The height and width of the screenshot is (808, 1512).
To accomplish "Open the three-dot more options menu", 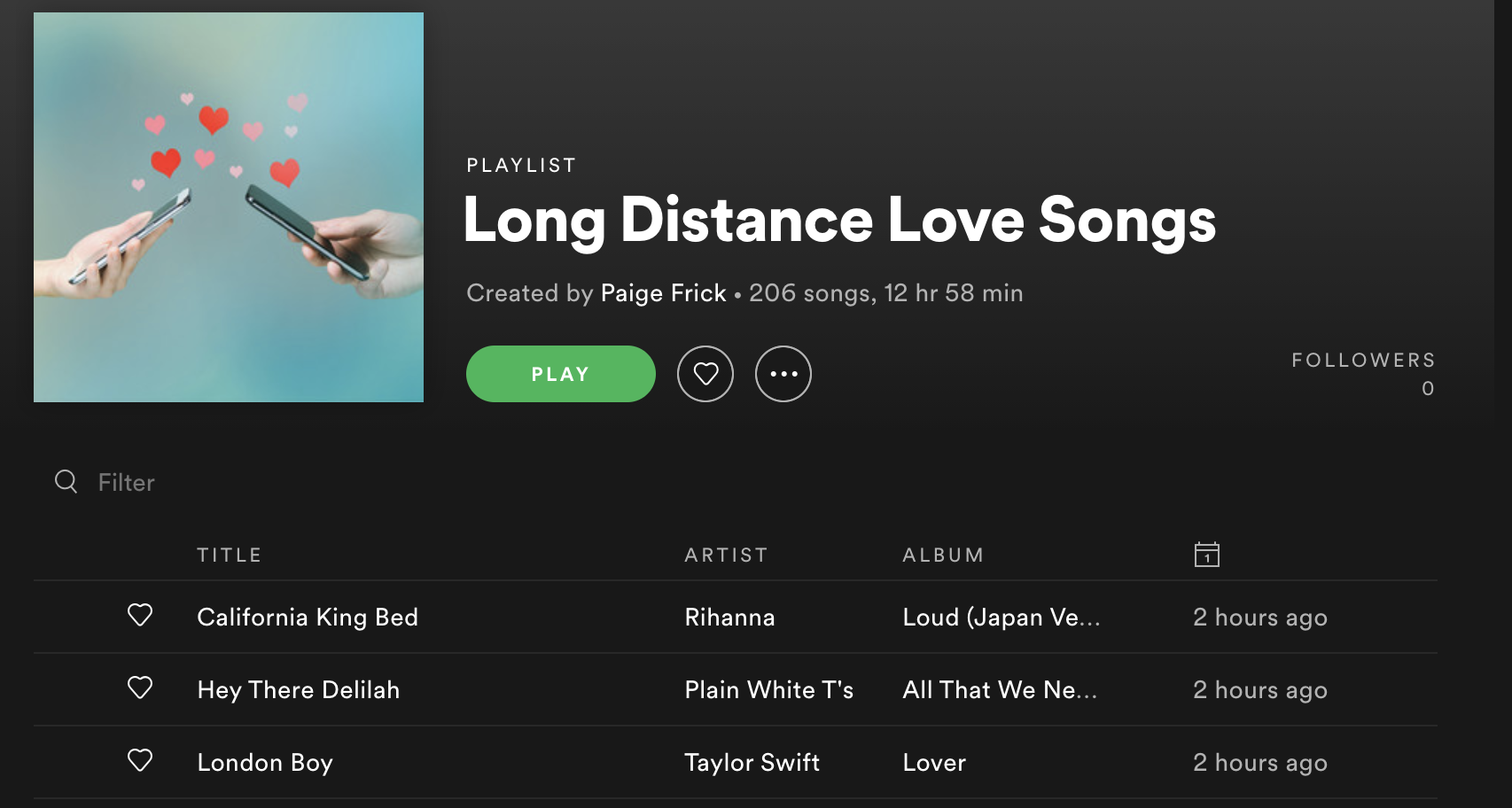I will [x=783, y=374].
